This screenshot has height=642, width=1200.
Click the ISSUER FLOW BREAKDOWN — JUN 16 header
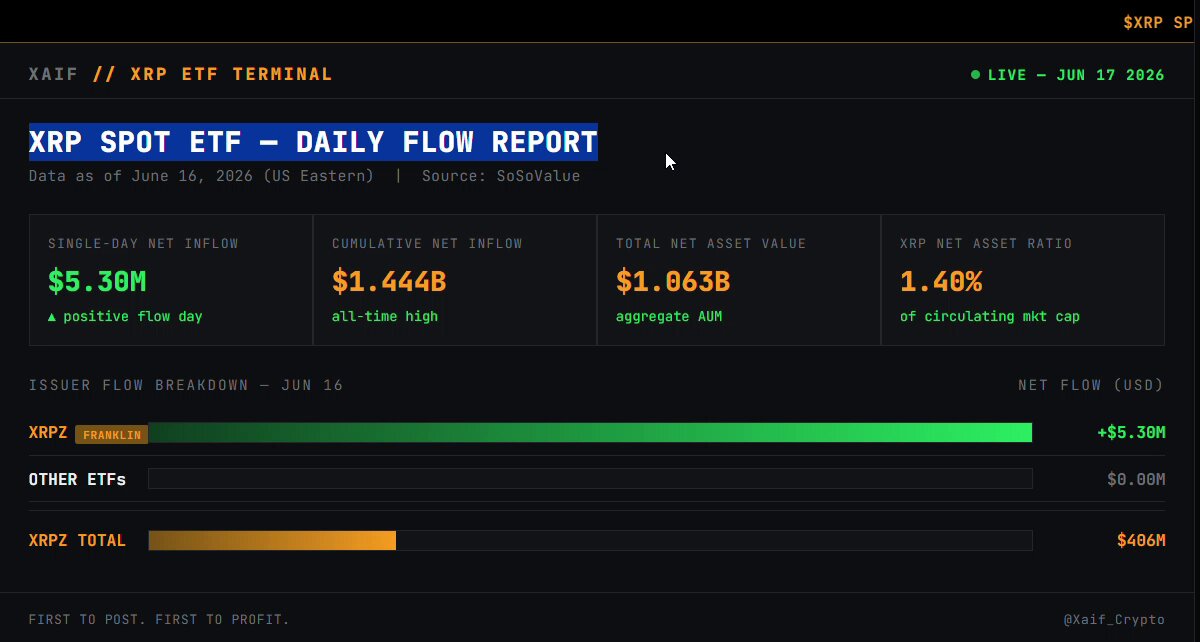(x=186, y=385)
